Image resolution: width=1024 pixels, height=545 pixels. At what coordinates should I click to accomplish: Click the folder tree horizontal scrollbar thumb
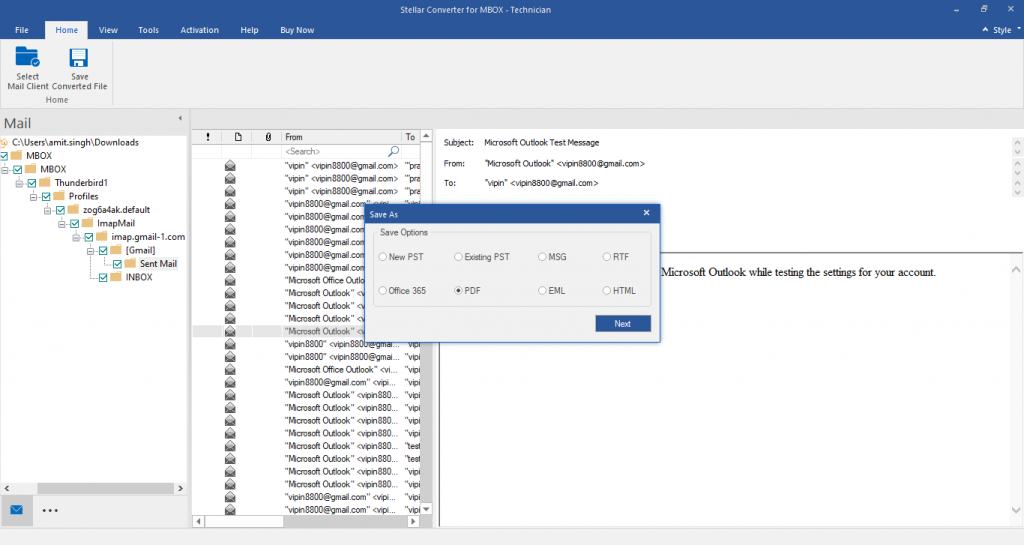(x=105, y=488)
